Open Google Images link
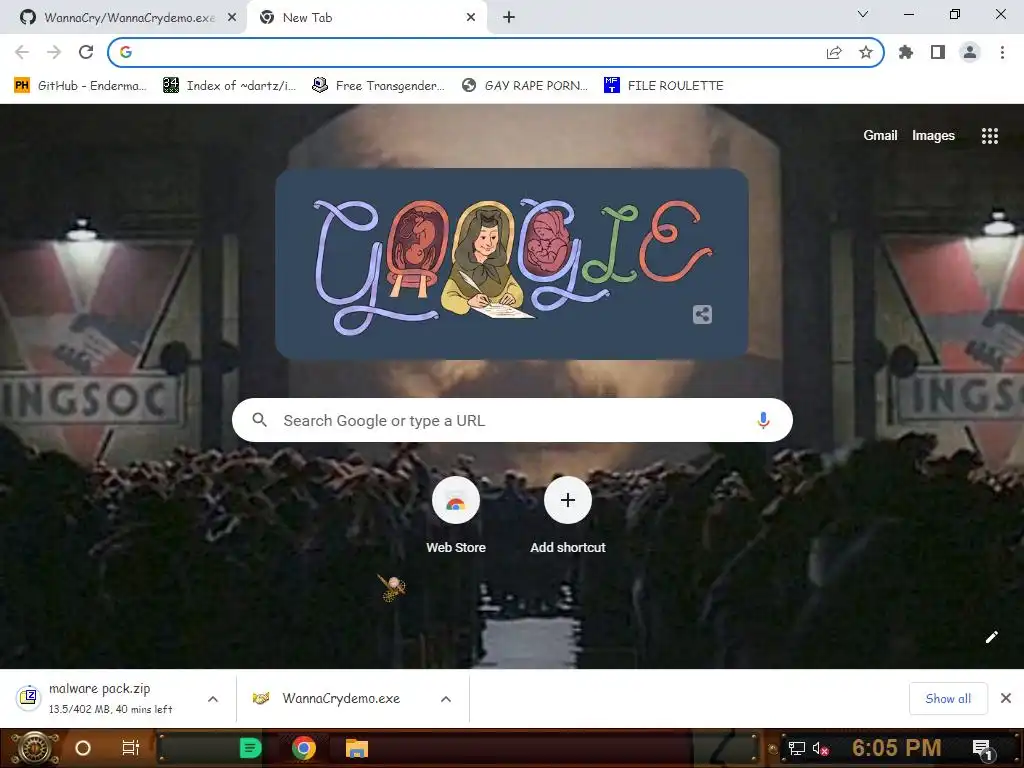Viewport: 1024px width, 768px height. point(933,135)
